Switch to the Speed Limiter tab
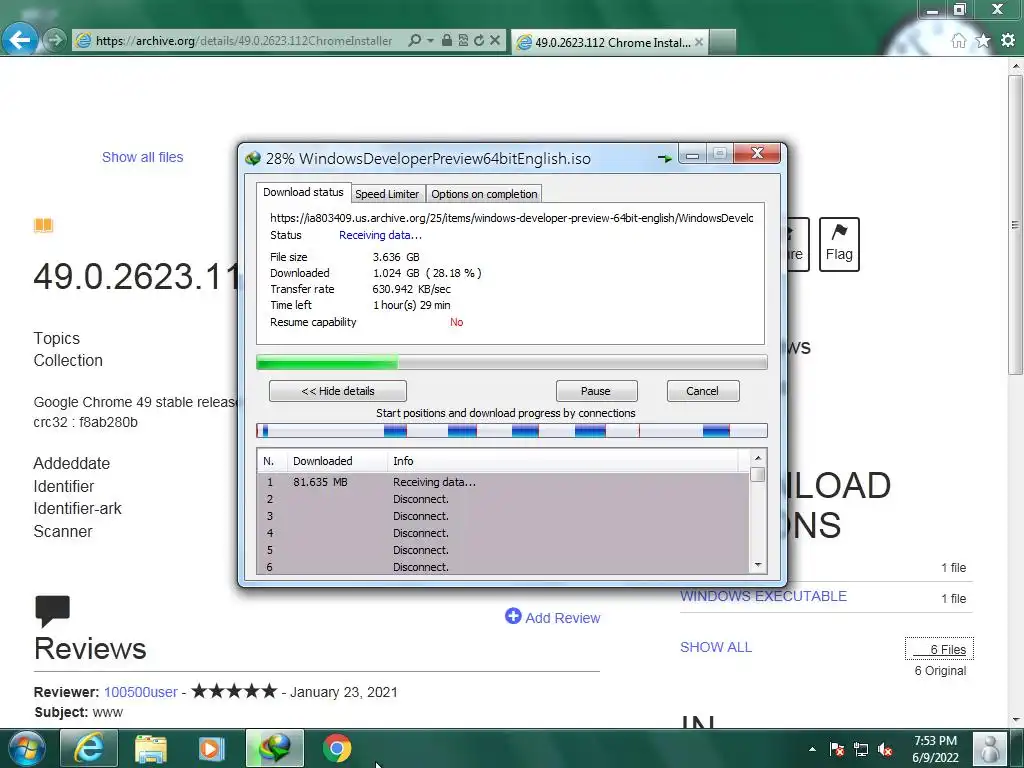Image resolution: width=1024 pixels, height=768 pixels. point(387,194)
